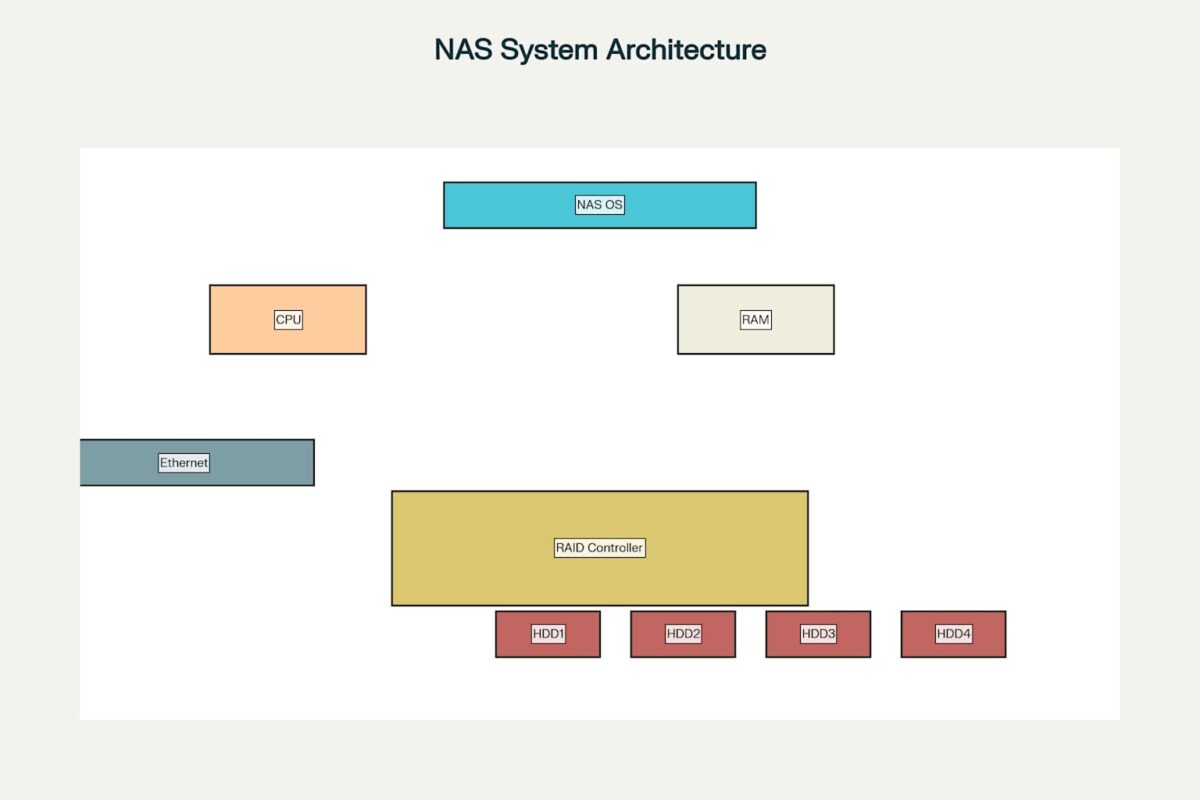Select the NAS OS block

[x=600, y=205]
